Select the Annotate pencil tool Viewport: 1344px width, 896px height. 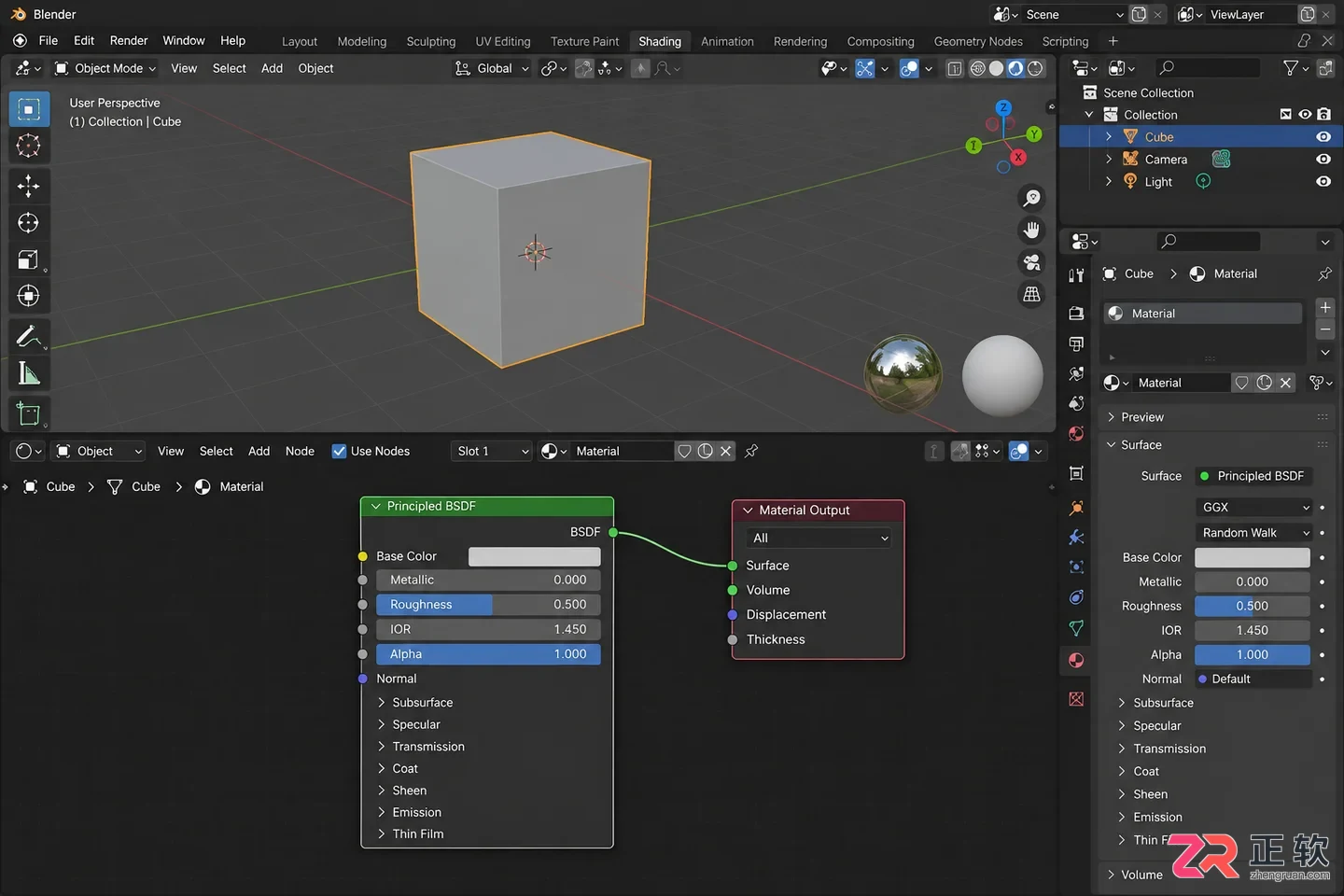(29, 336)
